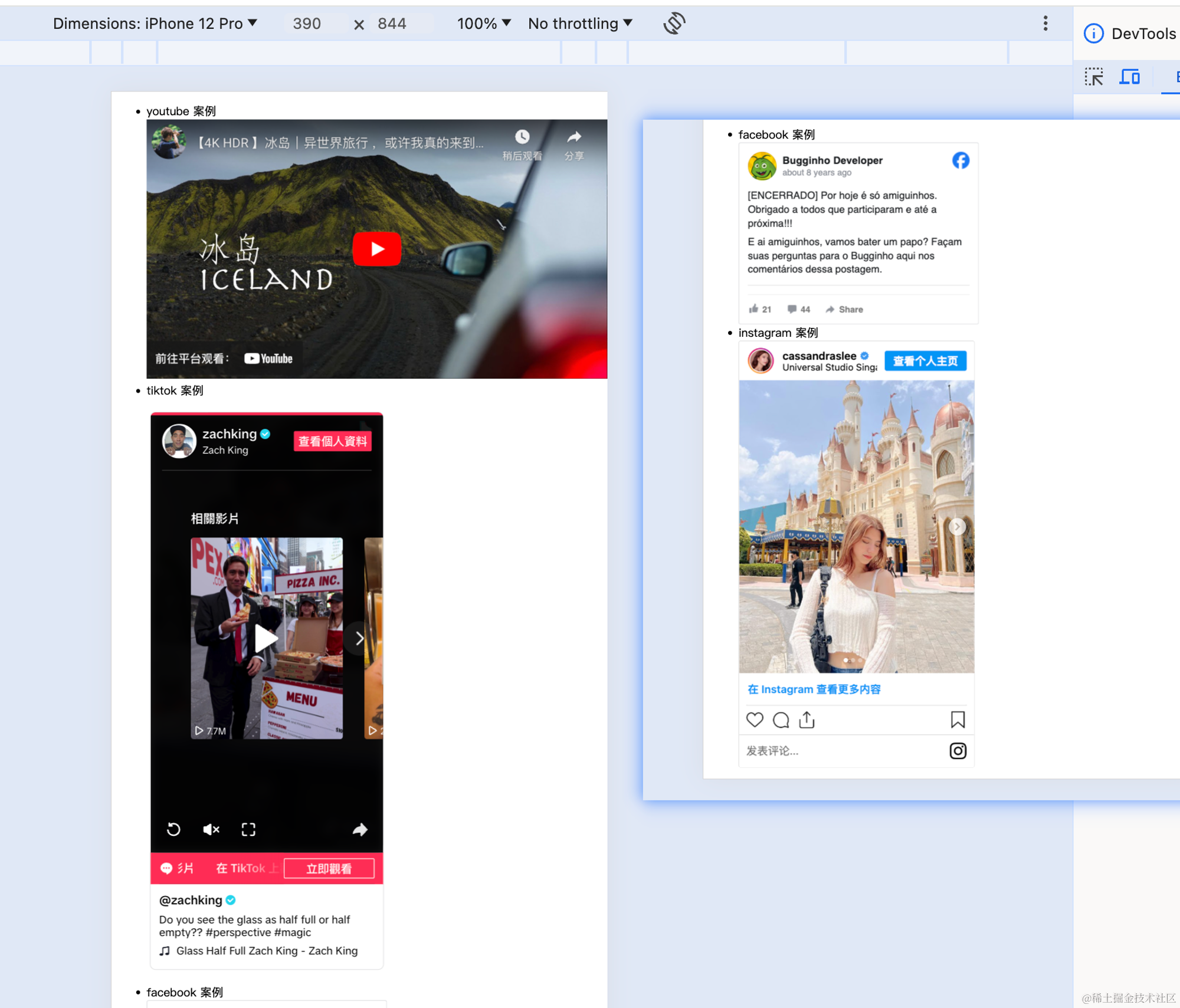Click the rotate device icon

coord(674,24)
